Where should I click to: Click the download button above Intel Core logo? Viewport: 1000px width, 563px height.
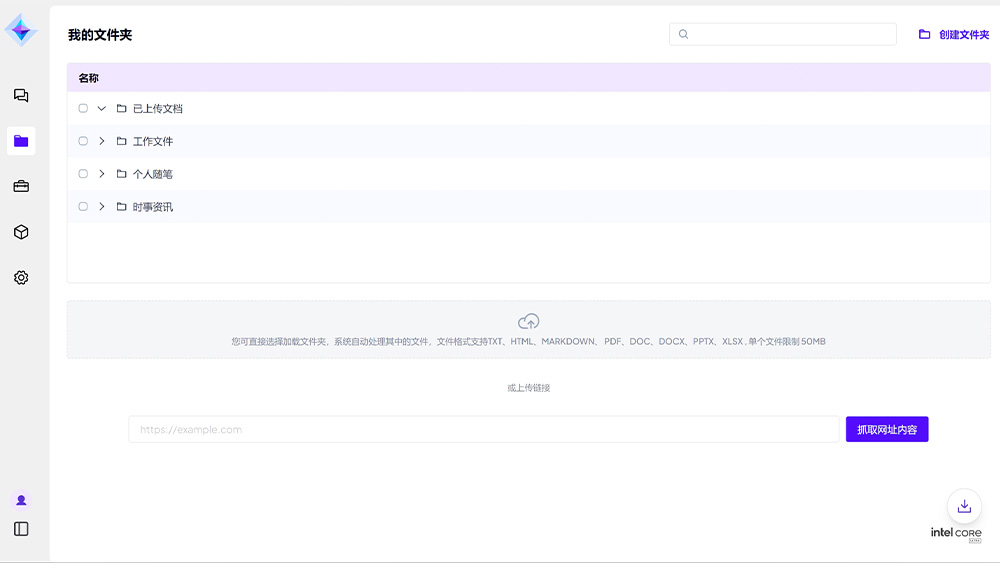964,506
